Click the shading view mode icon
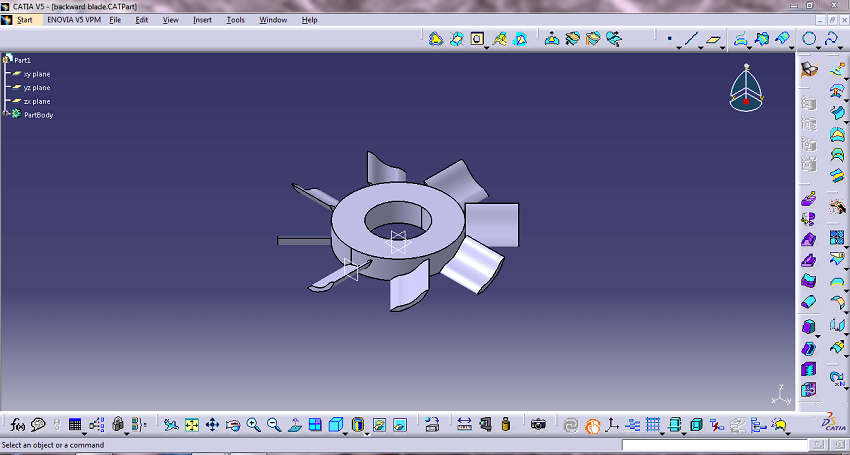This screenshot has width=850, height=455. (x=358, y=425)
